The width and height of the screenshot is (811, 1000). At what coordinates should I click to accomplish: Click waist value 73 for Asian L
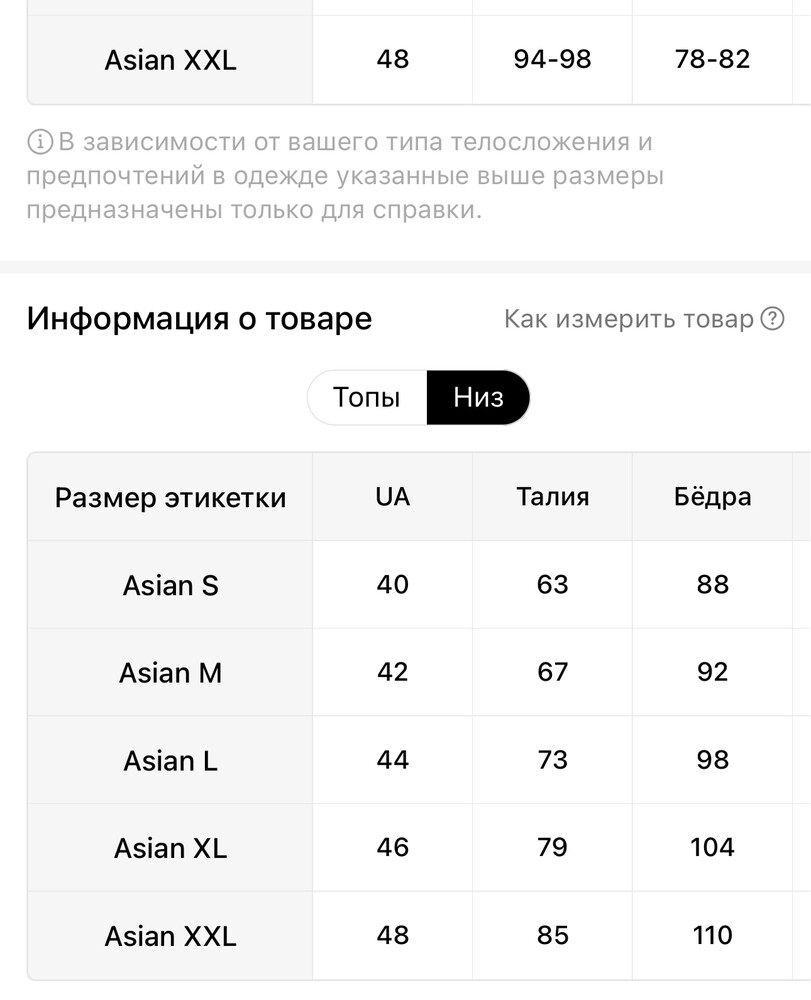click(553, 761)
